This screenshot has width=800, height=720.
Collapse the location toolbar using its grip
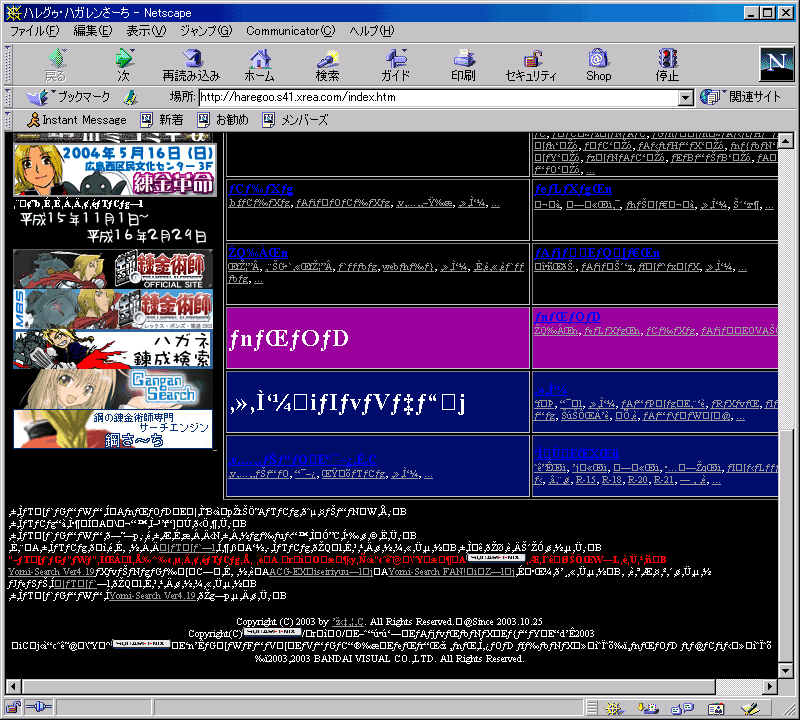(x=8, y=97)
